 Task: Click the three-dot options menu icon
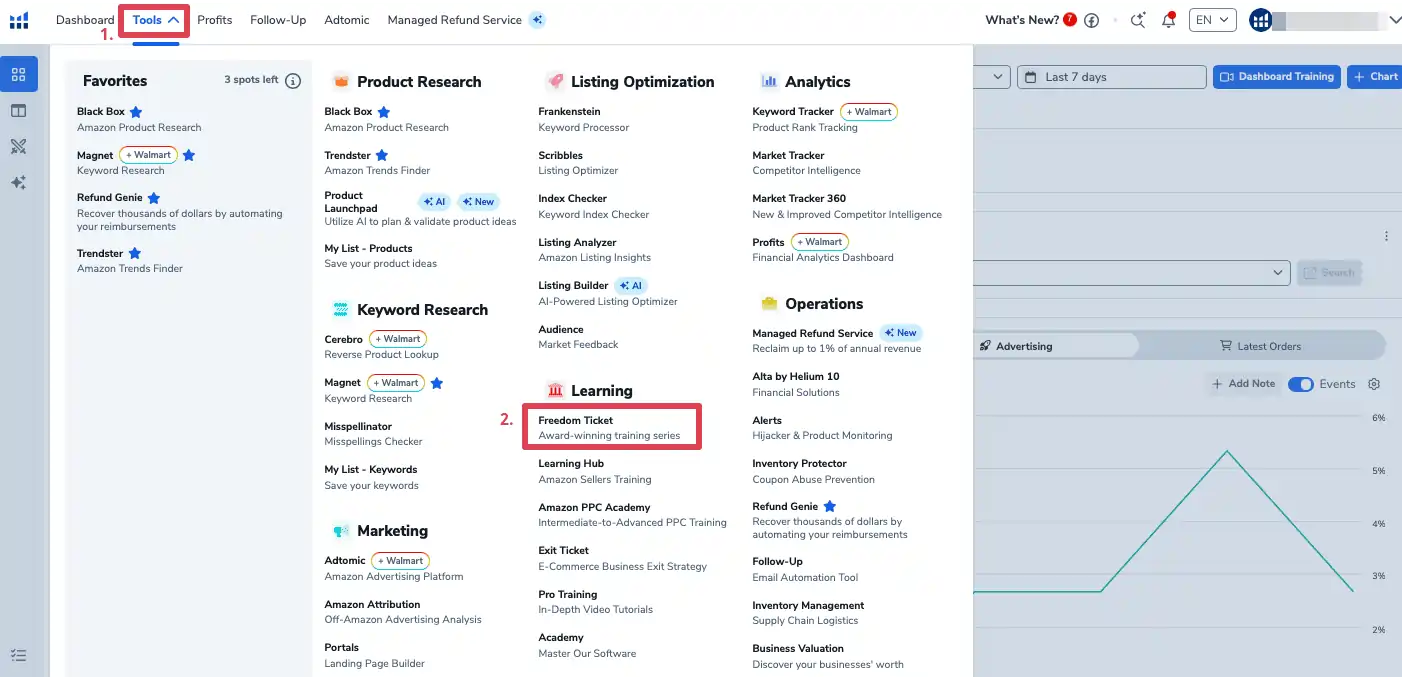coord(1386,237)
